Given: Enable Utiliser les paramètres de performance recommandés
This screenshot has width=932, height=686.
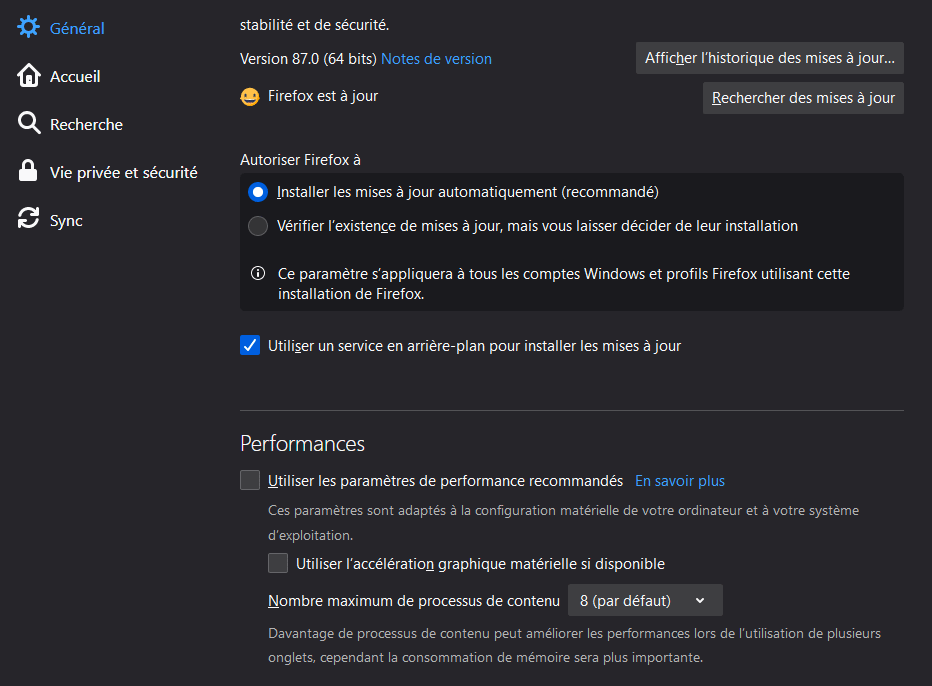Looking at the screenshot, I should [x=250, y=481].
